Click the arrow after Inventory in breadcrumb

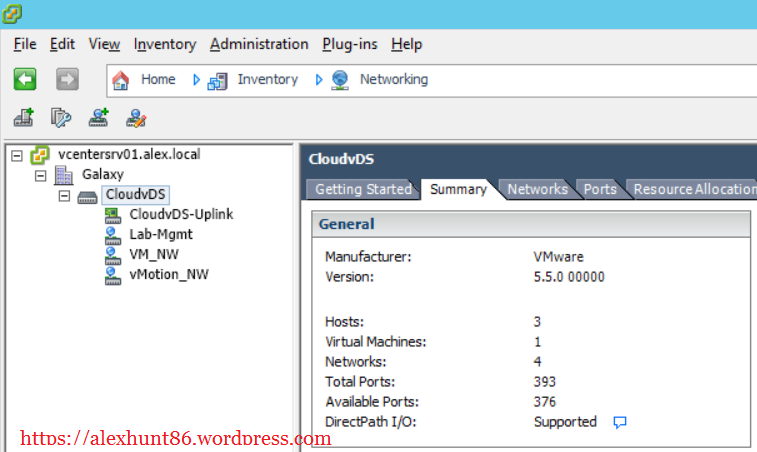[319, 80]
